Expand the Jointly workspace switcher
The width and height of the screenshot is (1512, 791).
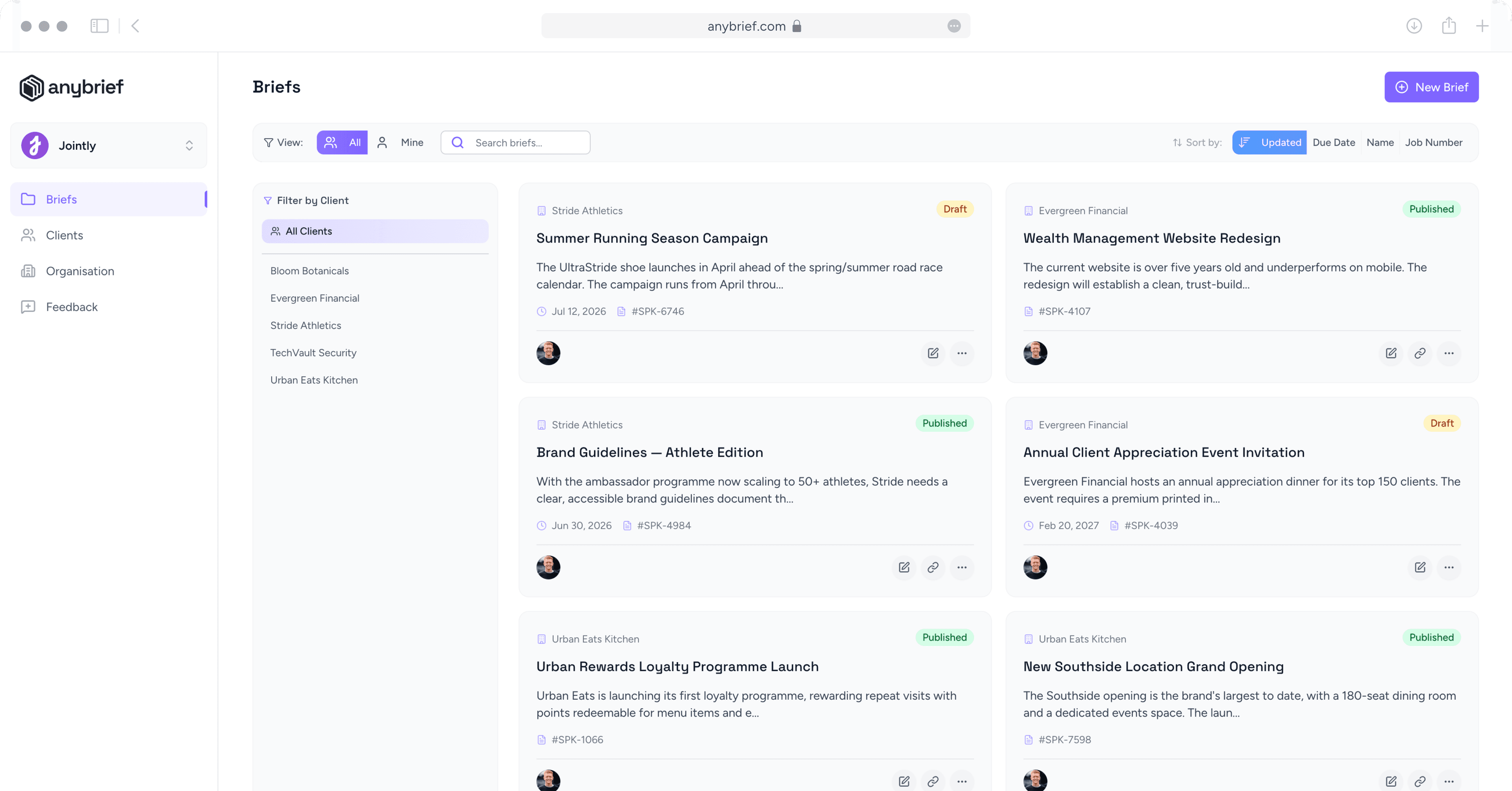189,145
